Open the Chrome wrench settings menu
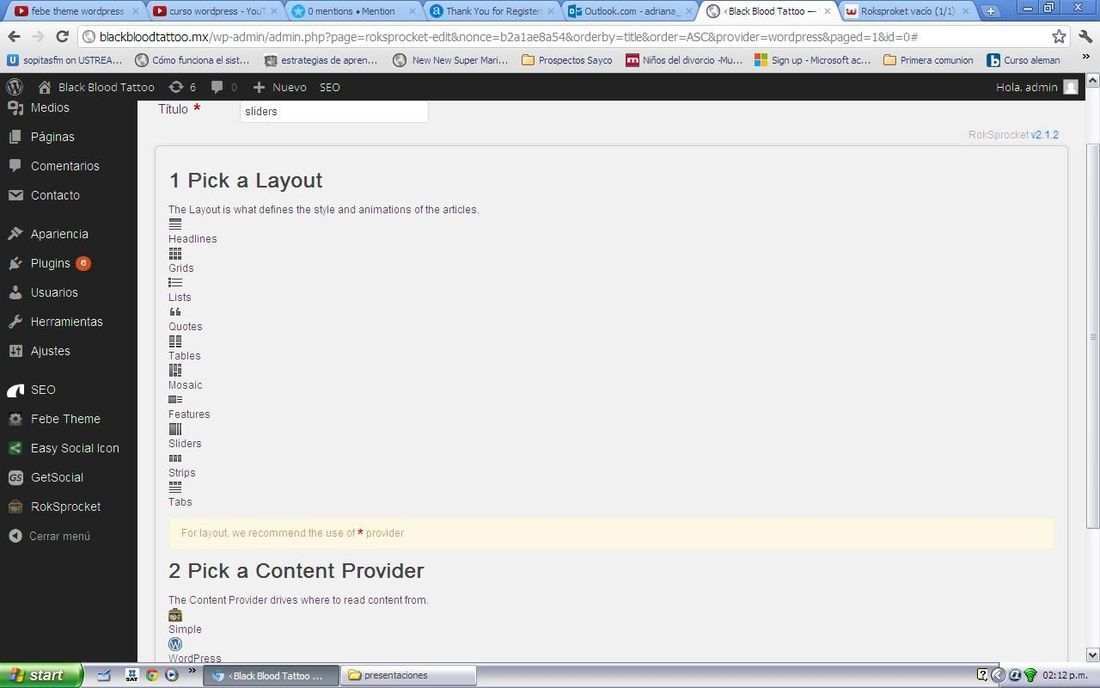The width and height of the screenshot is (1100, 688). pyautogui.click(x=1086, y=36)
